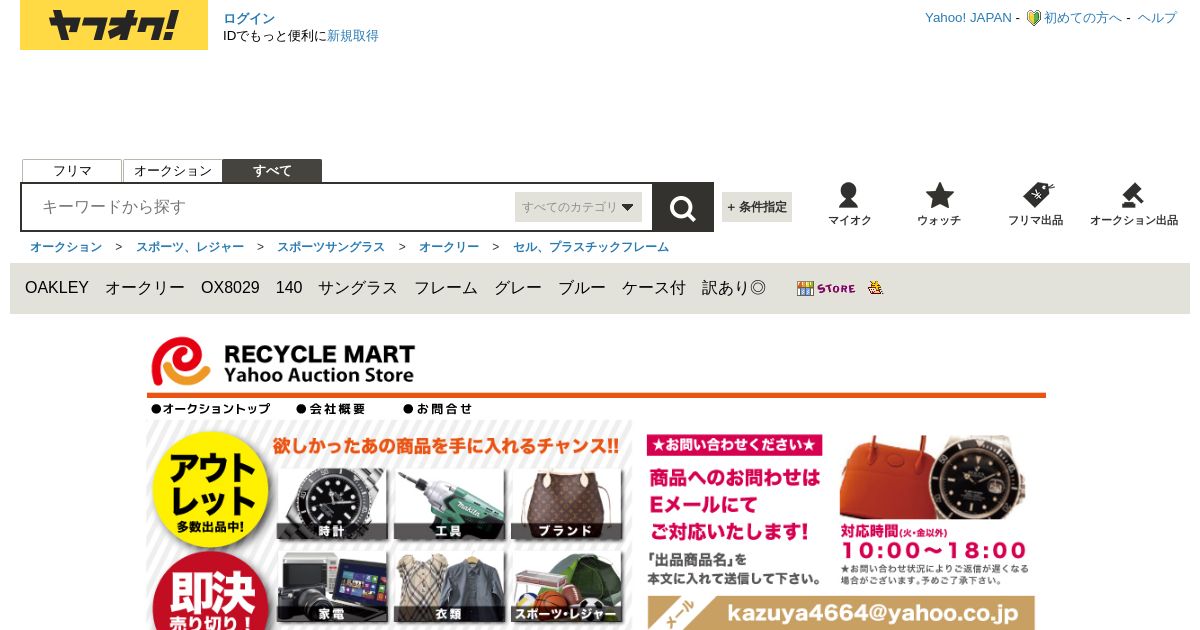The image size is (1200, 630).
Task: Open the スポーツ・レジャー thumbnail
Action: [566, 586]
